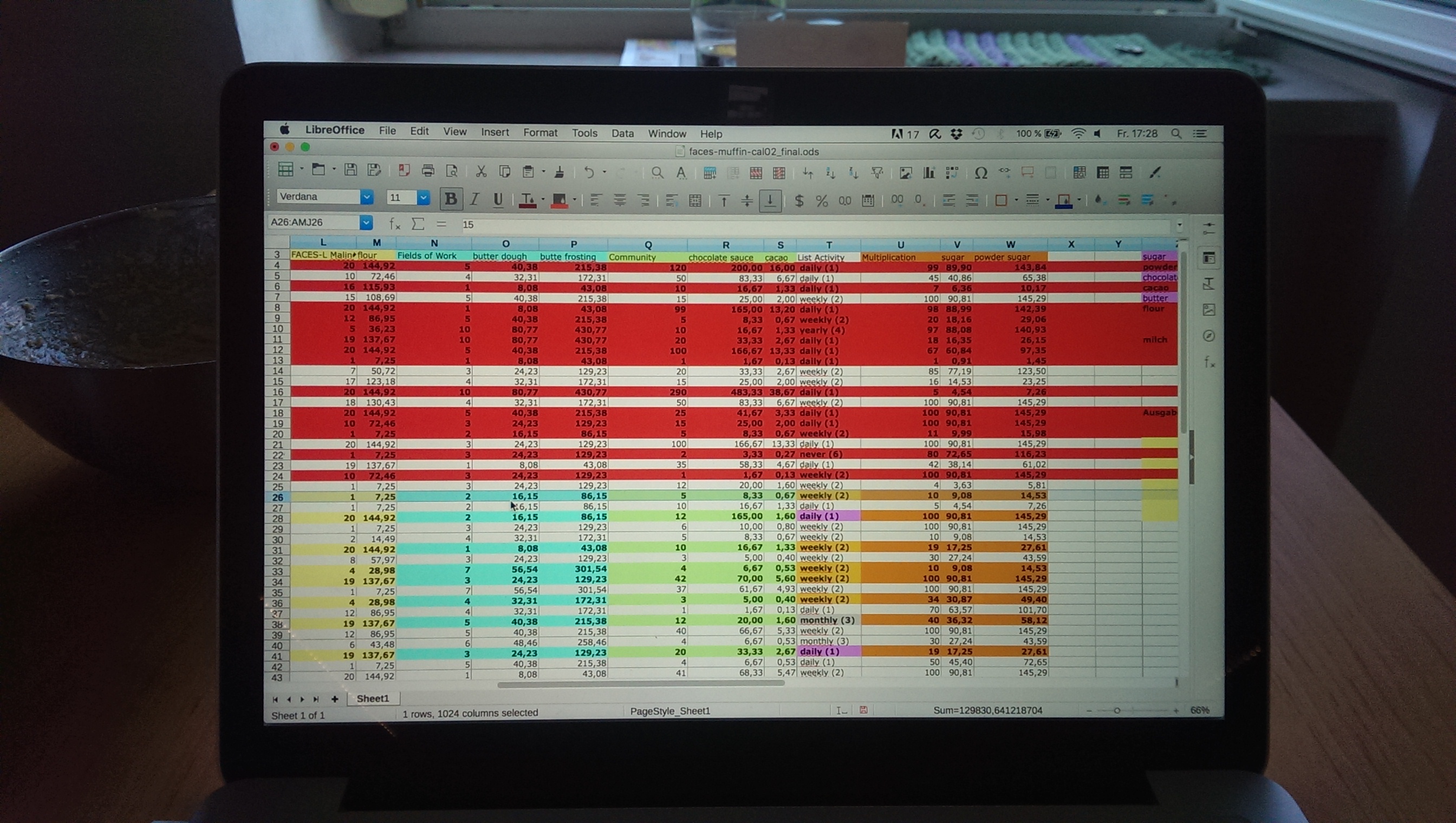Click Sort Descending icon
The height and width of the screenshot is (823, 1456).
point(854,173)
